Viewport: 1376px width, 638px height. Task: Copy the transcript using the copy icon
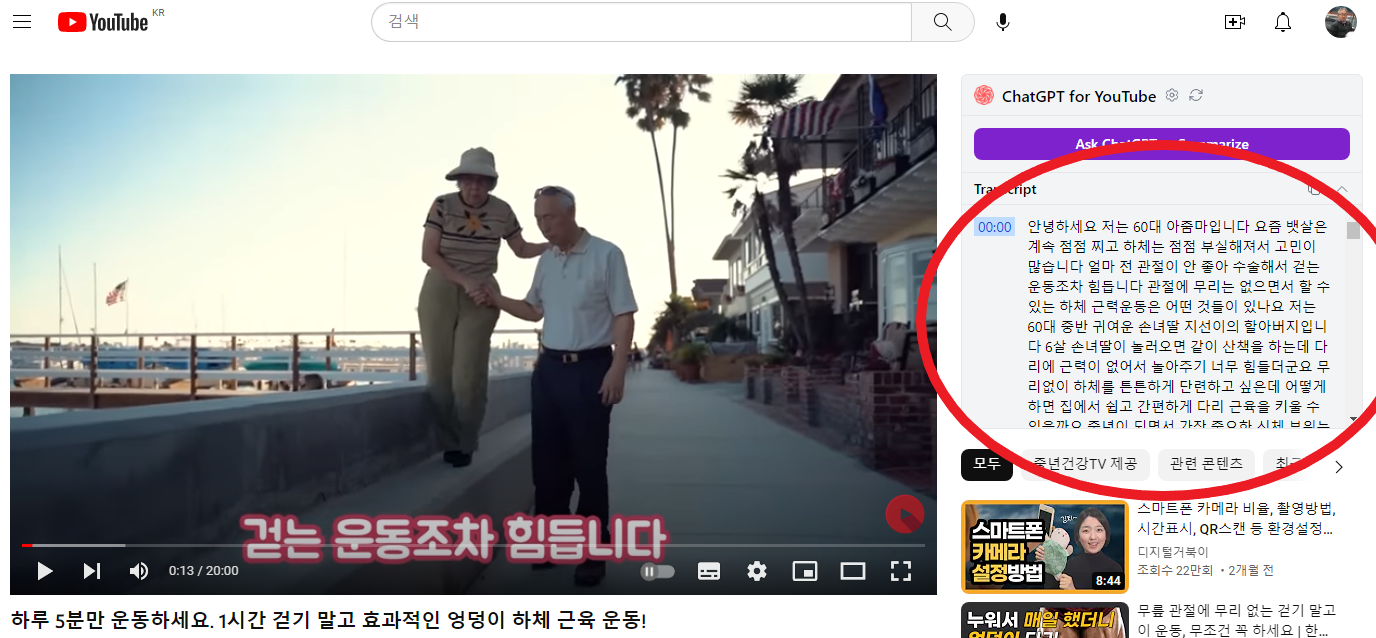[1315, 189]
